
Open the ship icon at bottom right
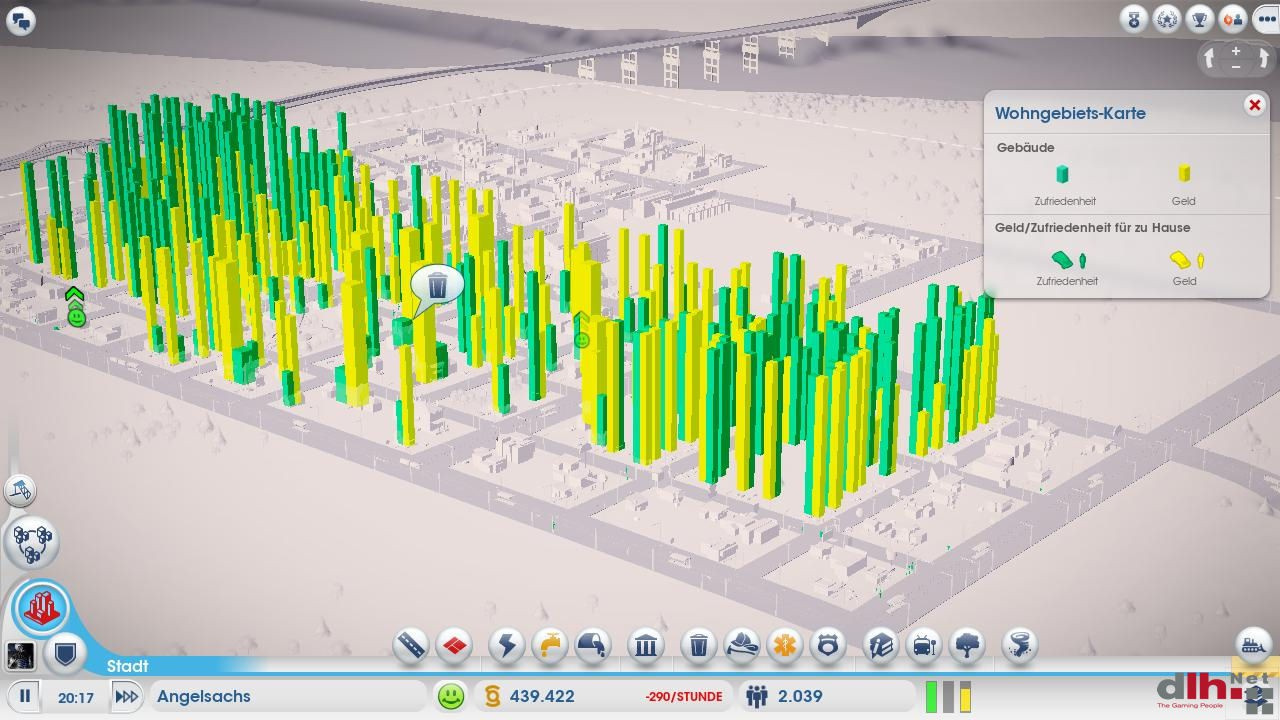point(1254,645)
